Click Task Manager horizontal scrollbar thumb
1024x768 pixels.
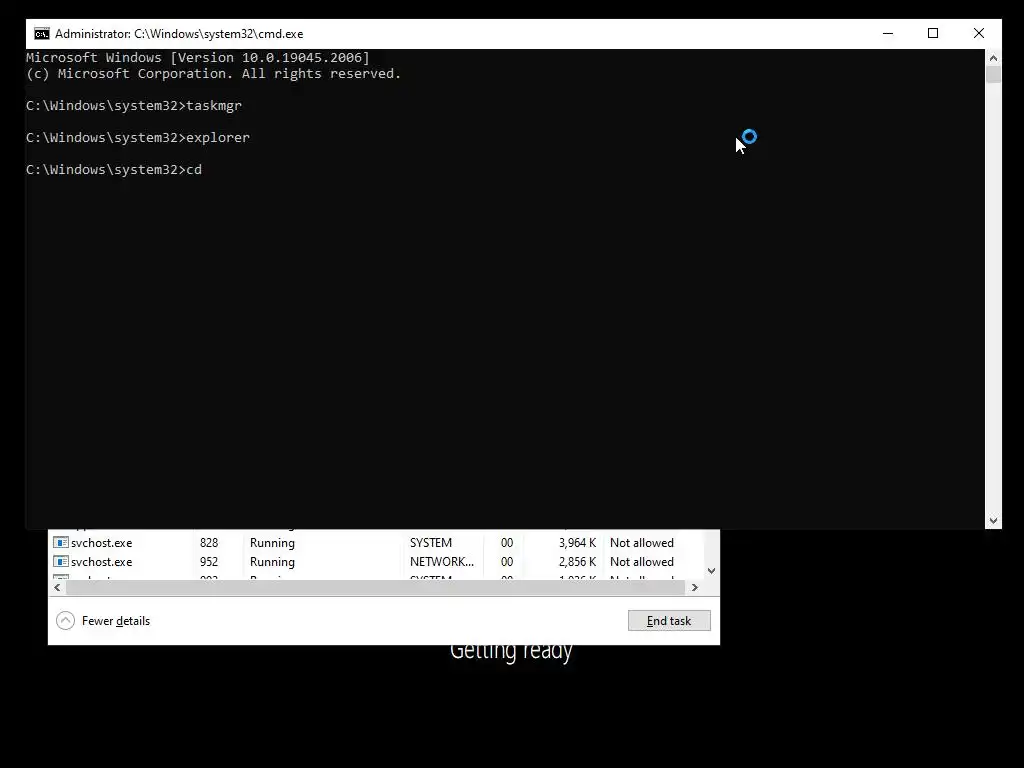point(375,587)
